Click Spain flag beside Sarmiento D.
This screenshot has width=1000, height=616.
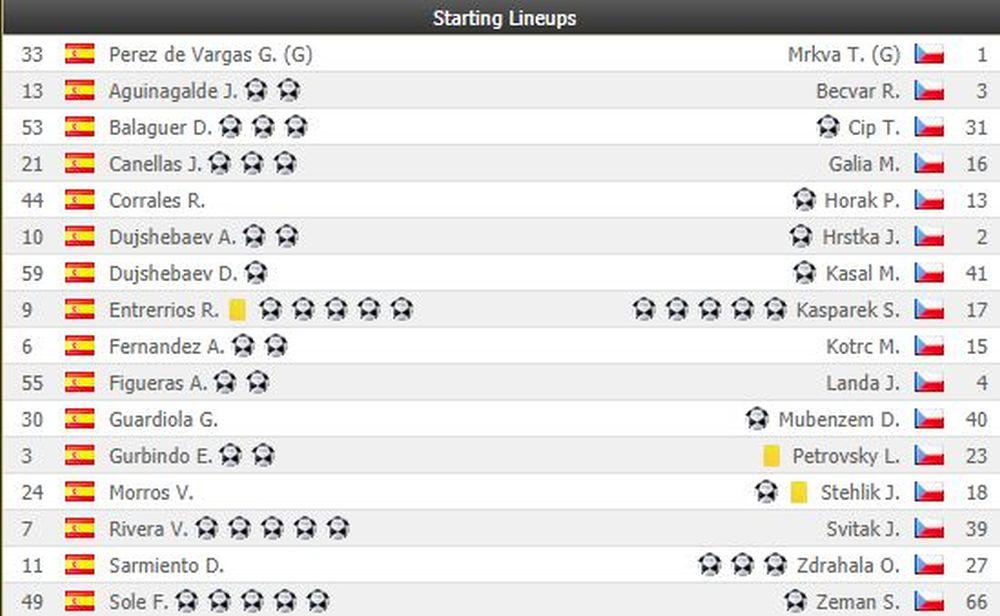[x=79, y=565]
